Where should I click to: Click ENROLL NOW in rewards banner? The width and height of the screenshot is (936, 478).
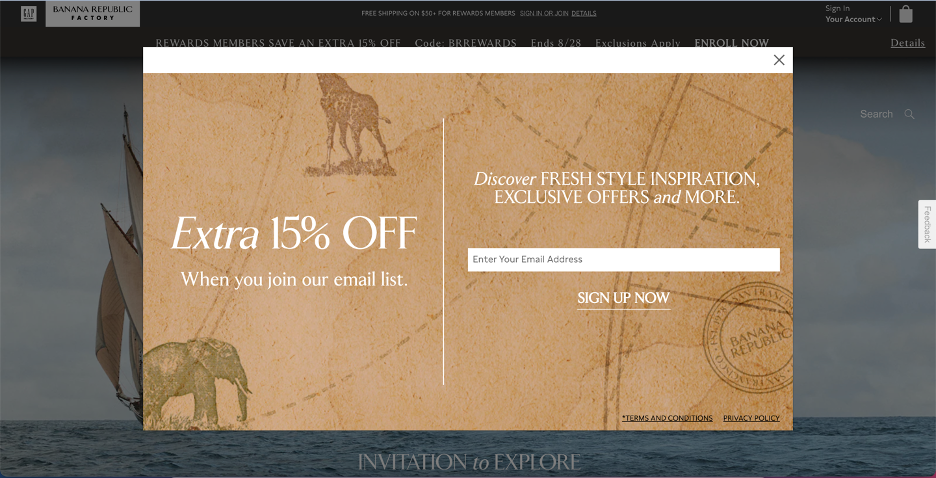[731, 43]
